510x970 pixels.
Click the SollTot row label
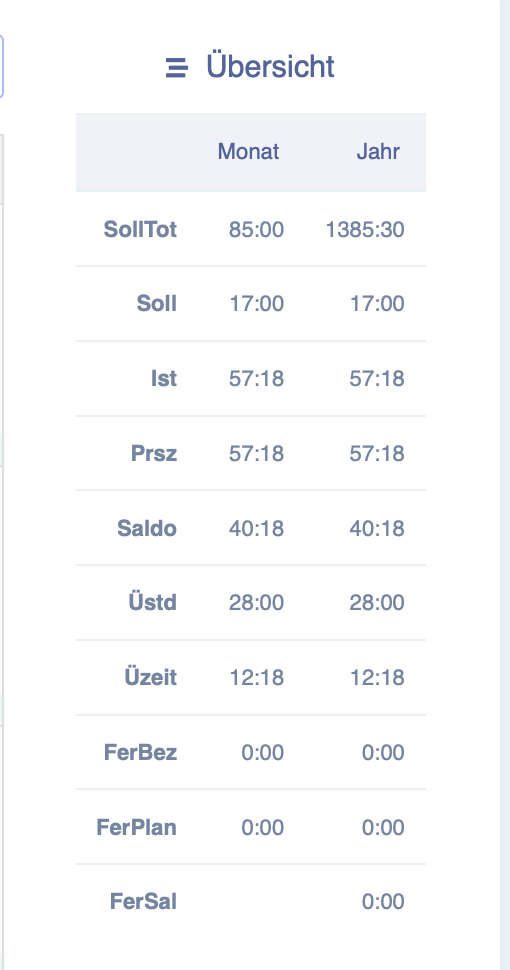click(140, 230)
